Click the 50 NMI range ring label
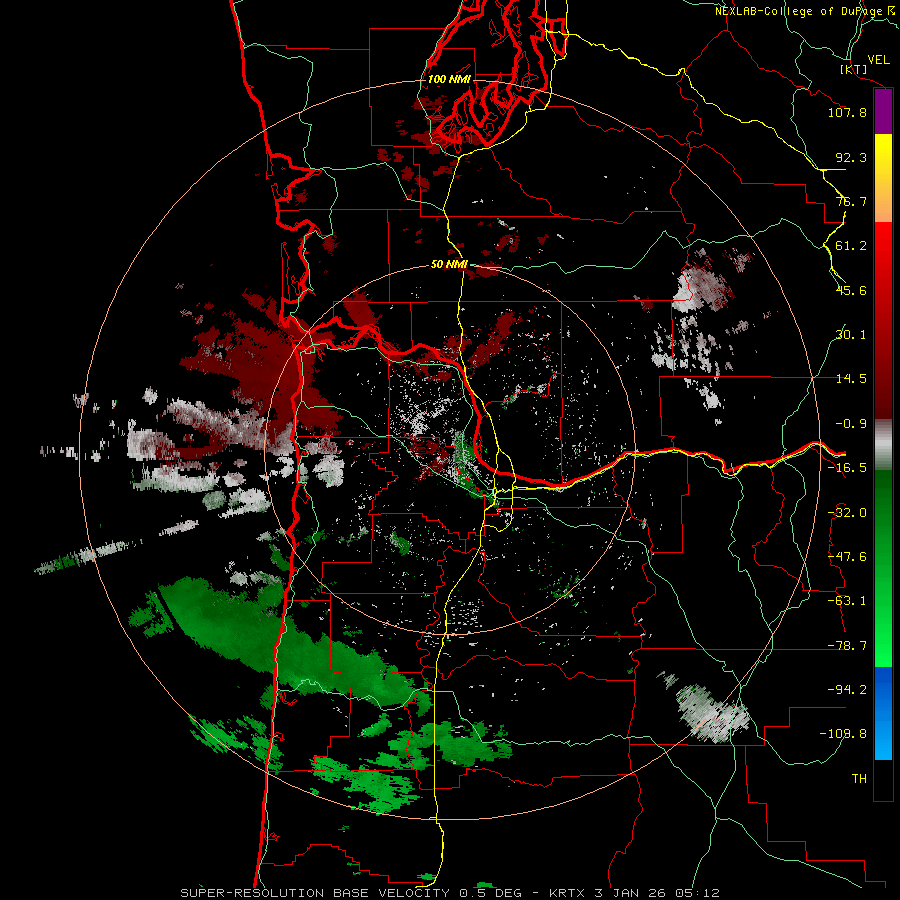This screenshot has width=900, height=900. 449,265
